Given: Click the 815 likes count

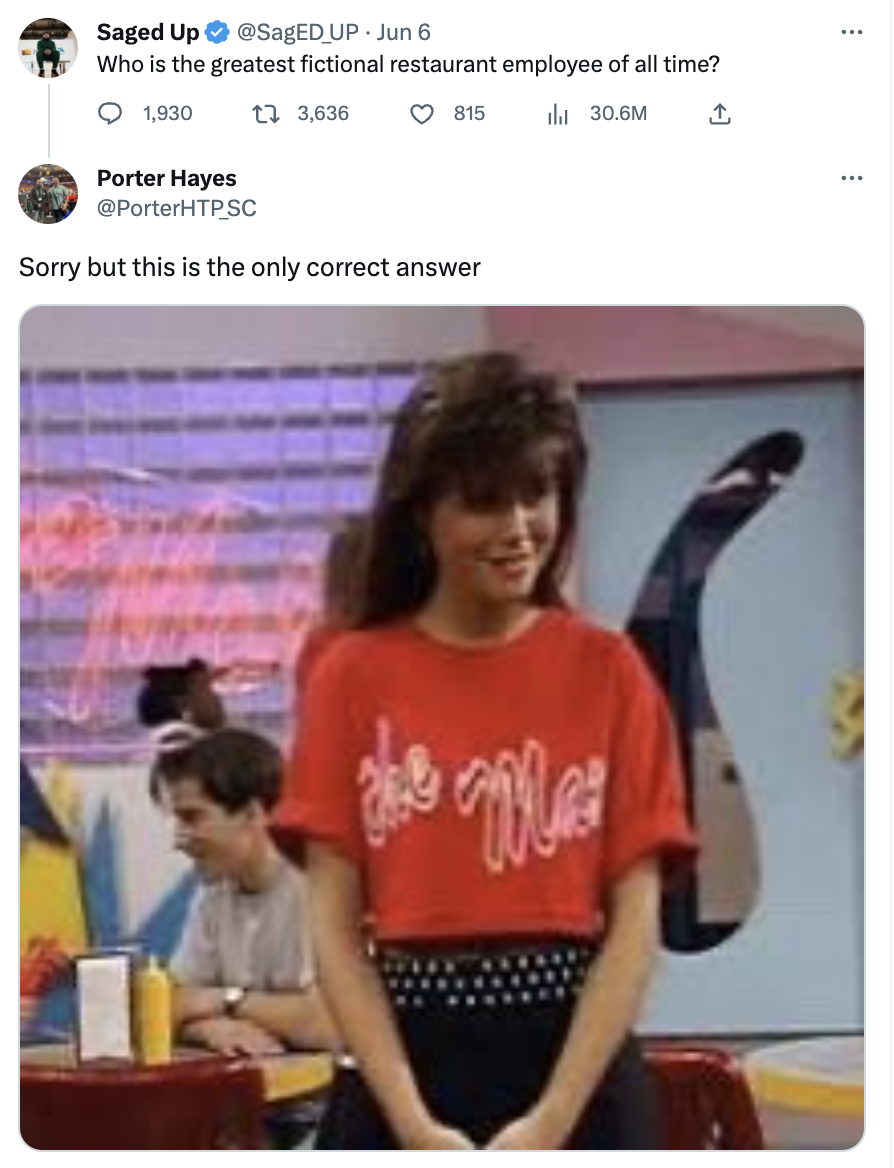Looking at the screenshot, I should coord(469,113).
